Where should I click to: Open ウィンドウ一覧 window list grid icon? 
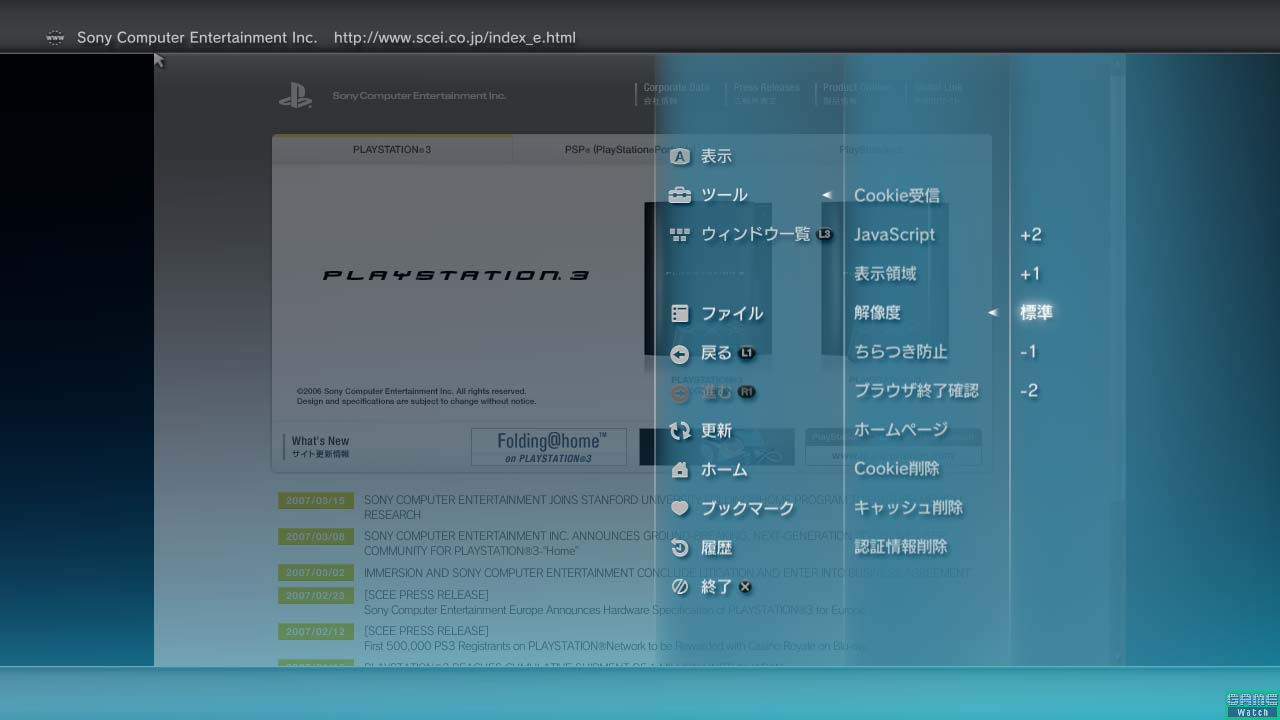[x=680, y=235]
